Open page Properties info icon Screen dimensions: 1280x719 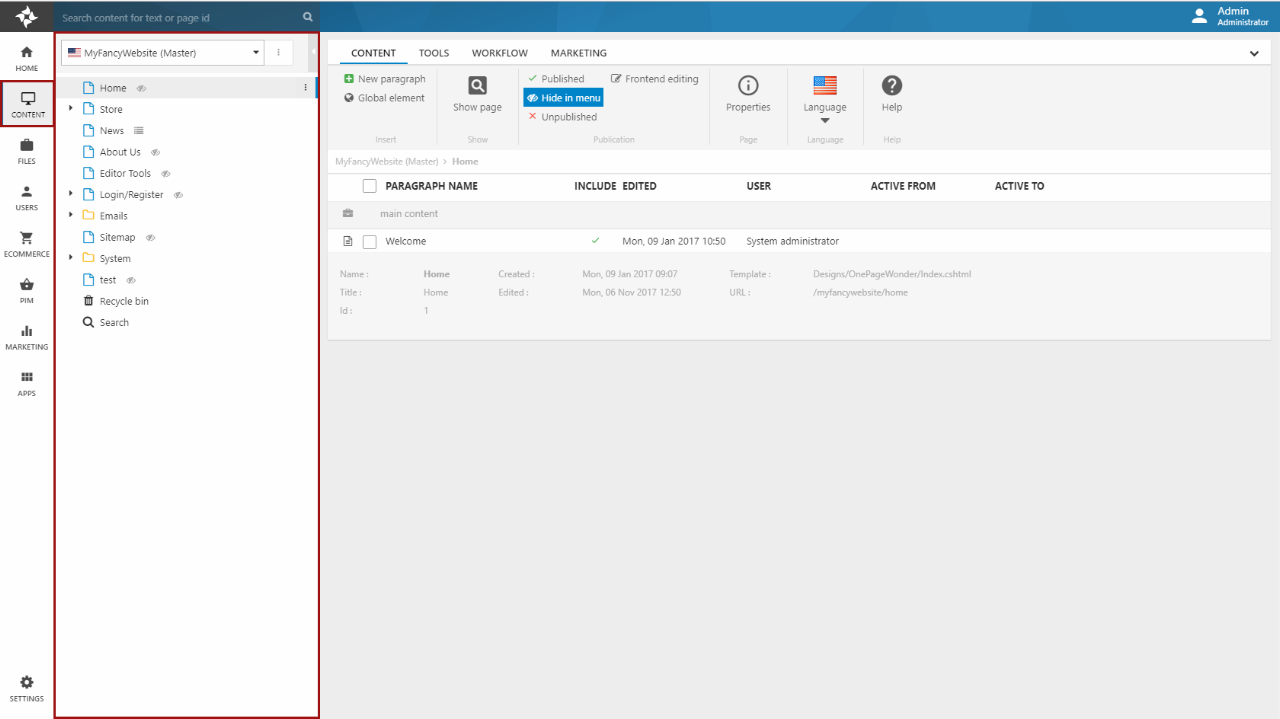click(x=748, y=86)
